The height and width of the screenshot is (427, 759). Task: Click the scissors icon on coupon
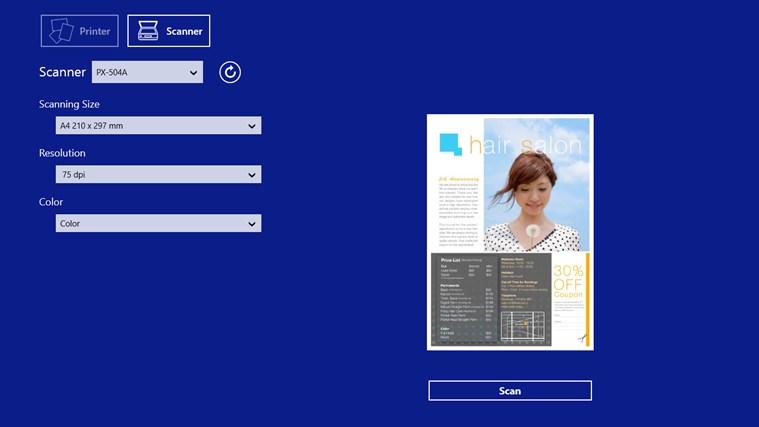pos(581,338)
